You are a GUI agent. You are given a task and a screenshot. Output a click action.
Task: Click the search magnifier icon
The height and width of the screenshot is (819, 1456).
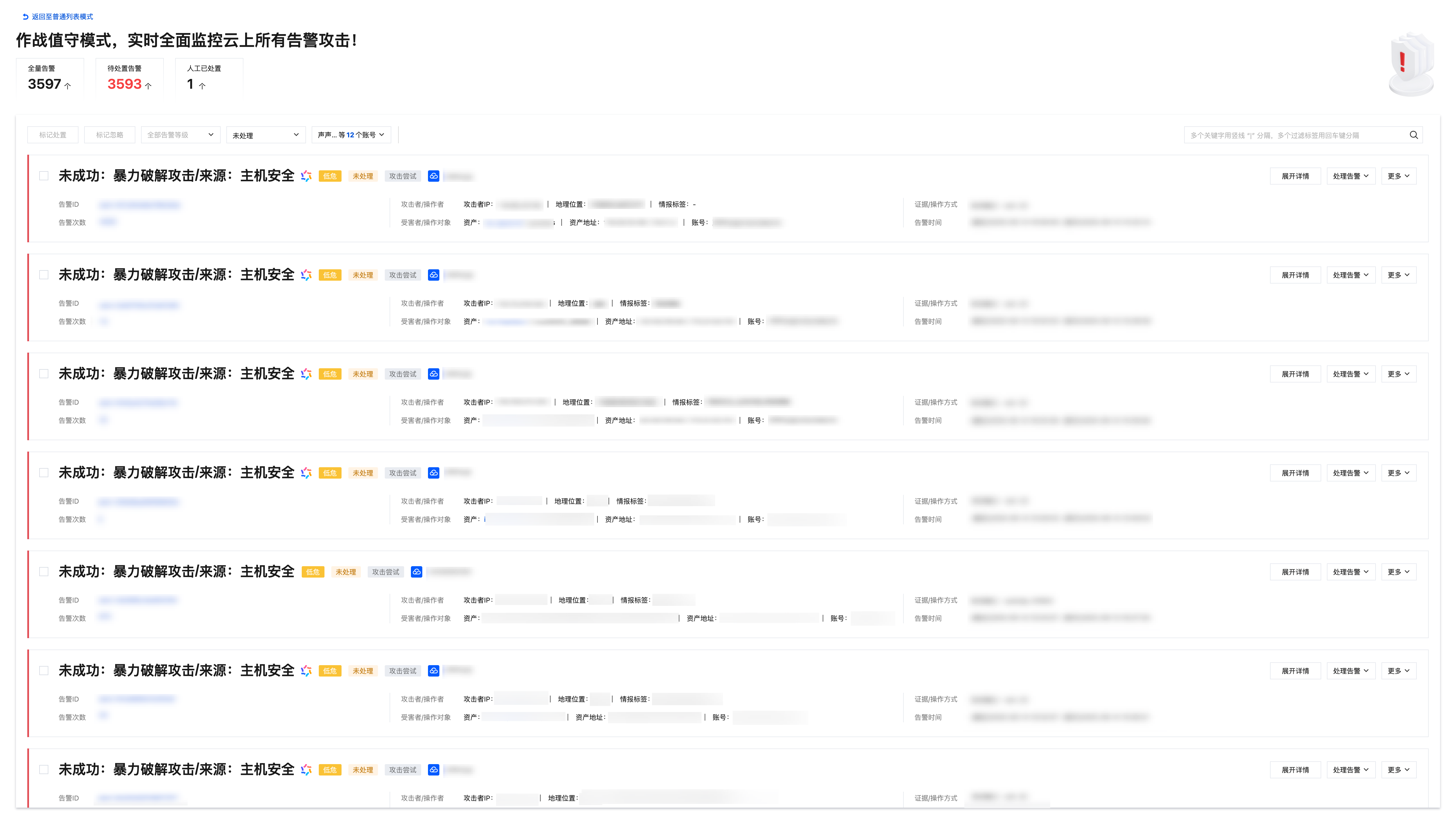tap(1413, 135)
